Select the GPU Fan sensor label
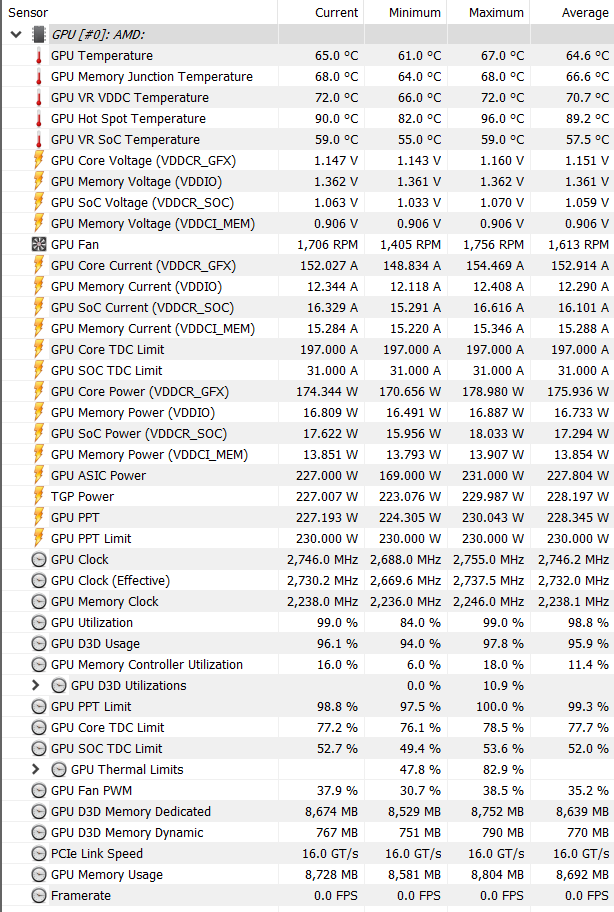The height and width of the screenshot is (912, 614). tap(74, 244)
